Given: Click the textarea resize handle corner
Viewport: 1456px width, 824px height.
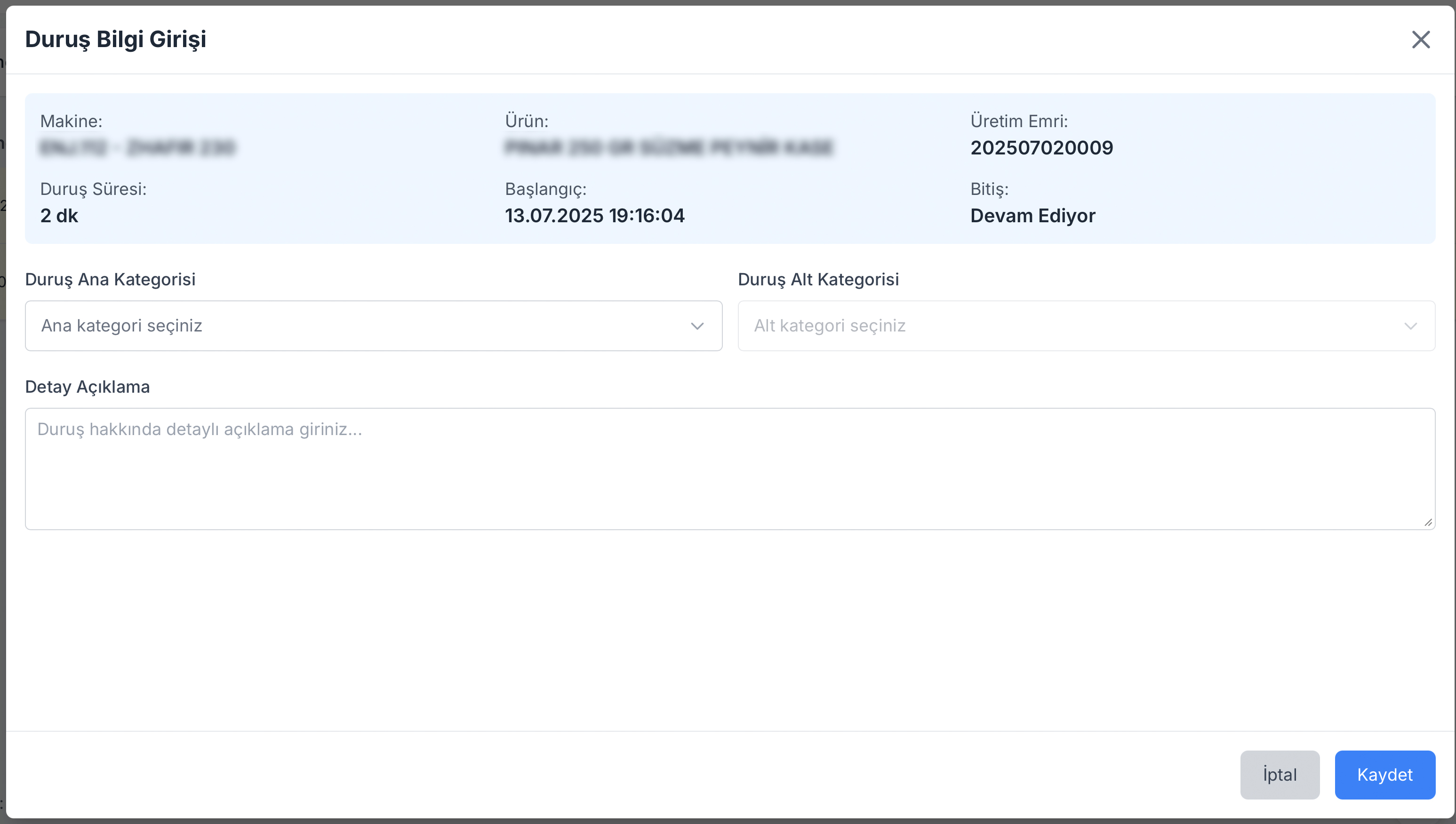Looking at the screenshot, I should coord(1428,522).
